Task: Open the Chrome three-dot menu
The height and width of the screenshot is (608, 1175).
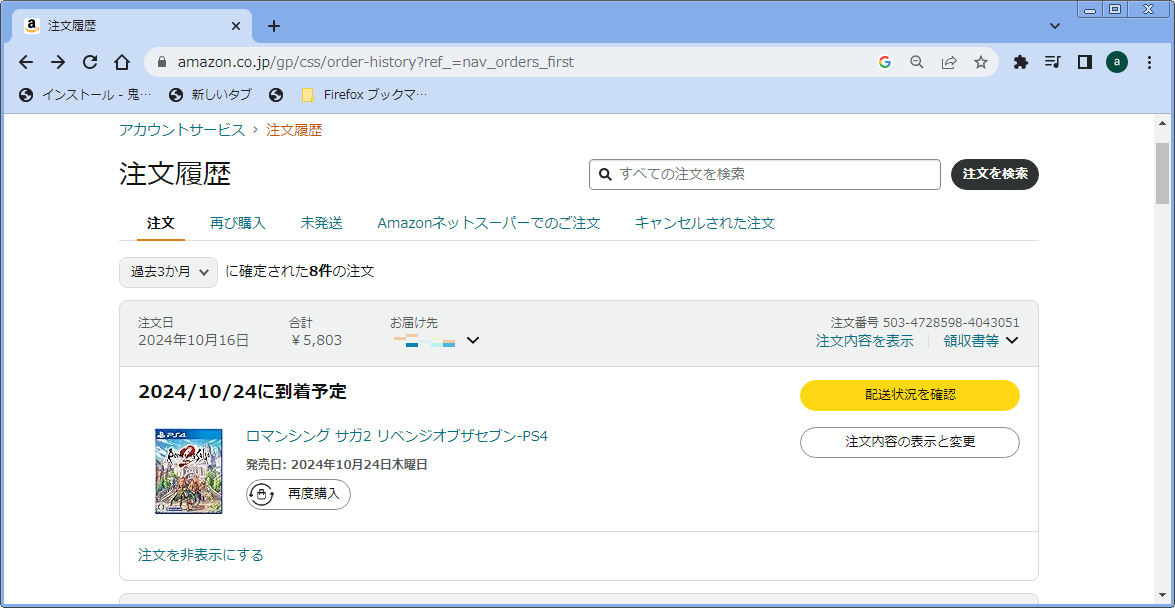Action: 1150,62
